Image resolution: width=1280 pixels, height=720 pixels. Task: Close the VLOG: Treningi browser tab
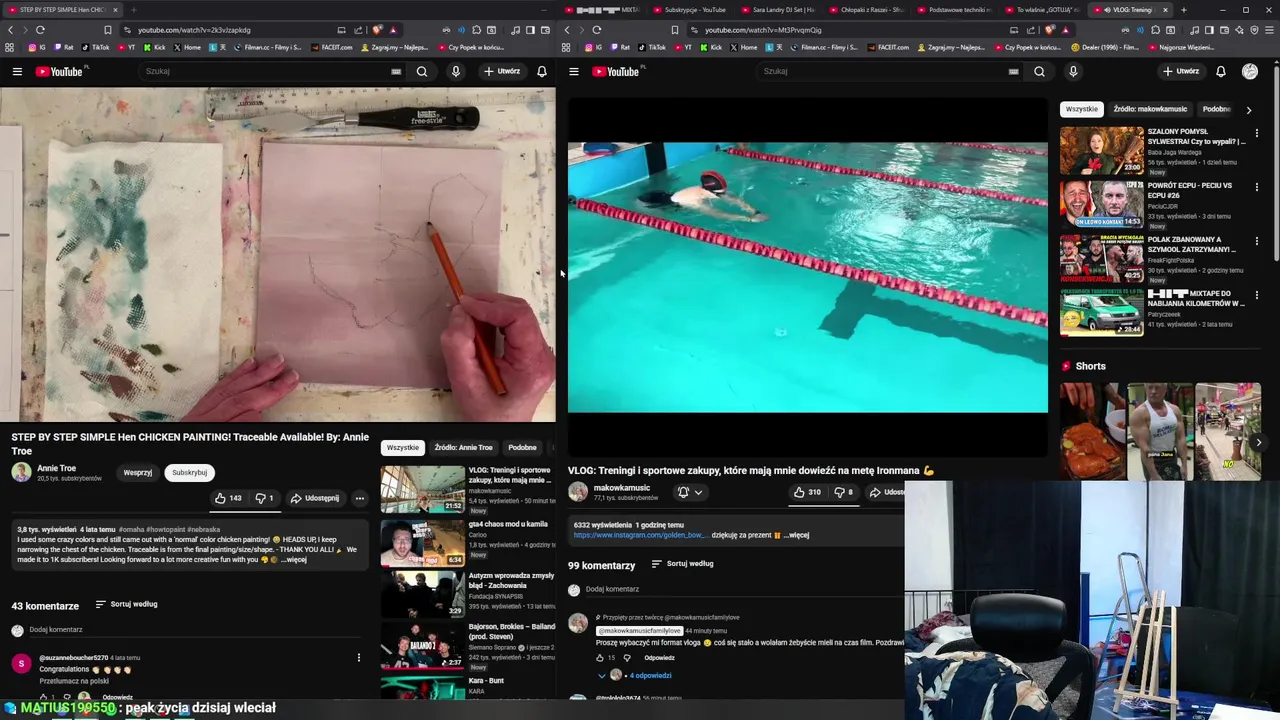click(1165, 10)
